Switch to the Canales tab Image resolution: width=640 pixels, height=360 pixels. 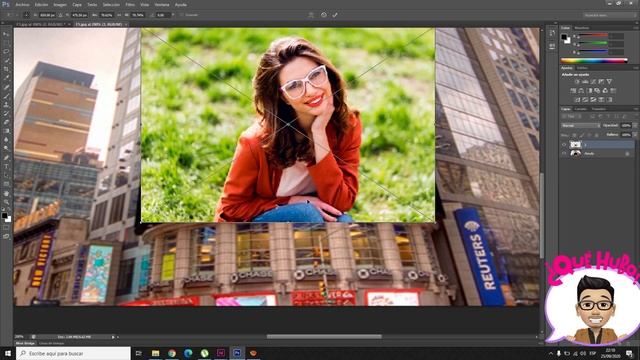tap(580, 109)
